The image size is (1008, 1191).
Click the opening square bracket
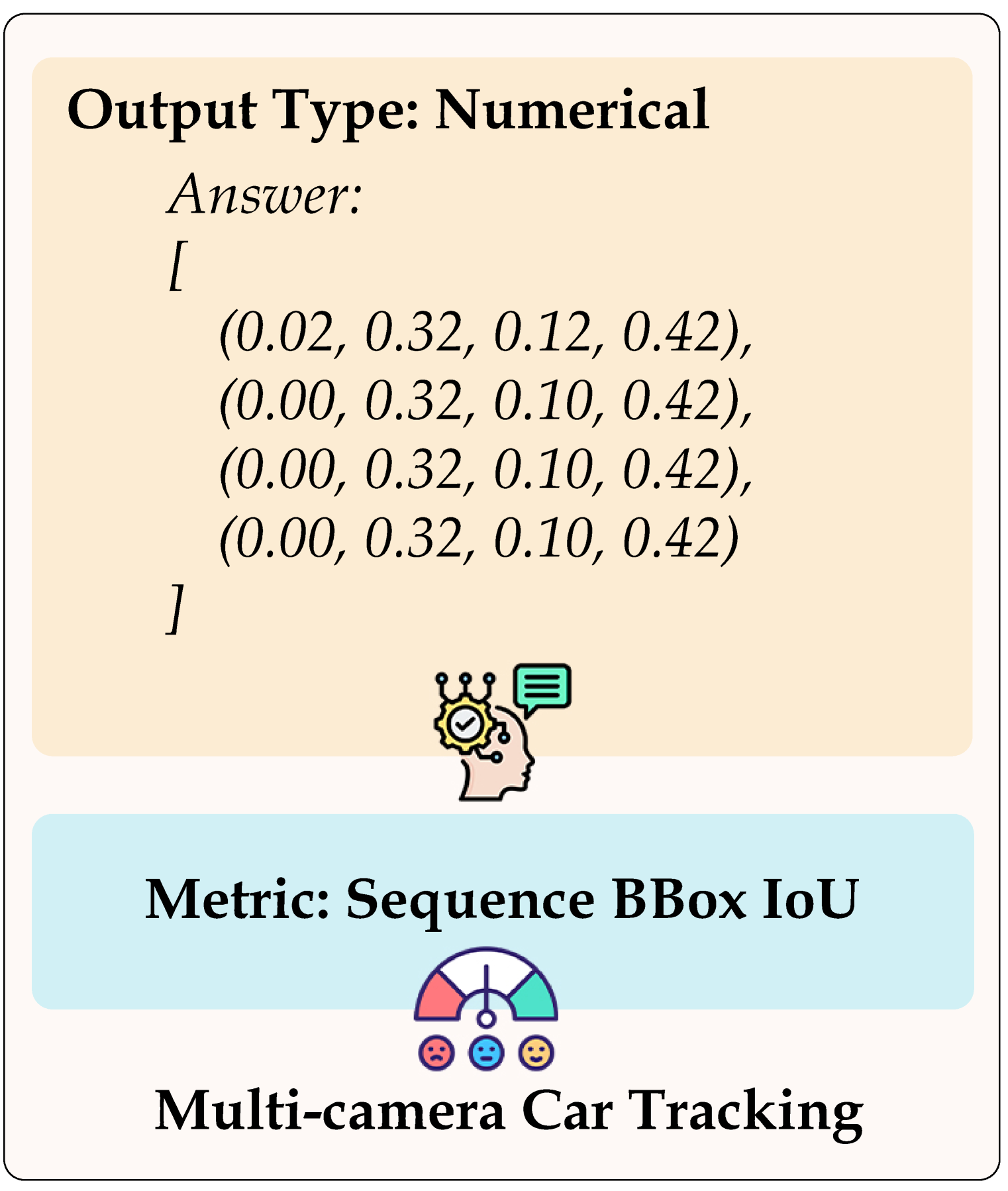(x=177, y=265)
